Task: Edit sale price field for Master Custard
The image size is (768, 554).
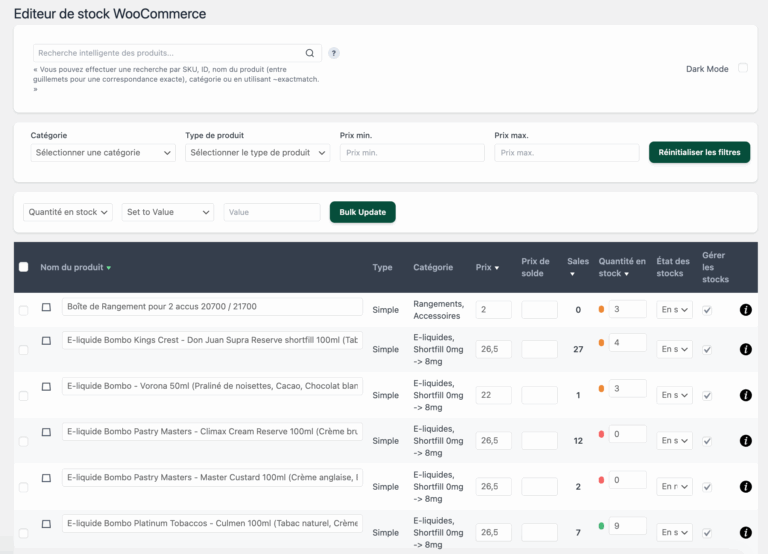Action: coord(539,487)
